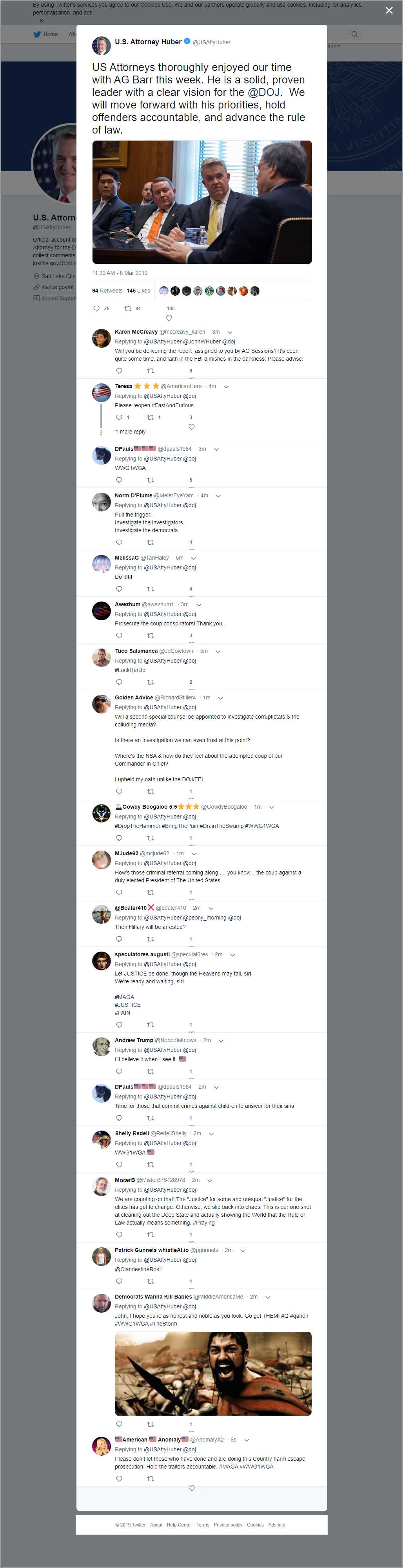Screen dimensions: 403x1568
Task: Open the 94 Retweets list
Action: (107, 291)
